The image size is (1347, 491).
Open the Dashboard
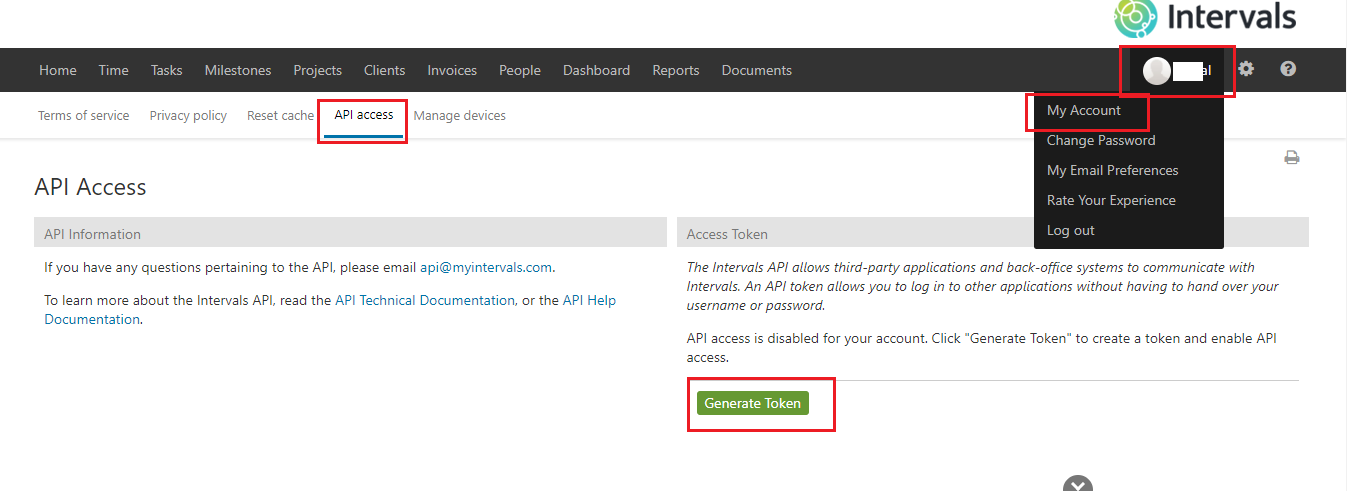click(x=596, y=70)
